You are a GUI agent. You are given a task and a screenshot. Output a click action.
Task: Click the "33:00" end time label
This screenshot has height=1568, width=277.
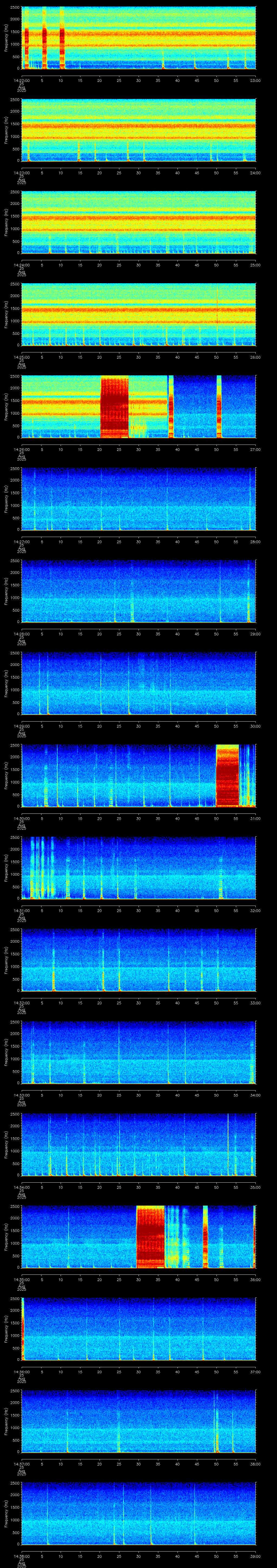(x=256, y=1003)
